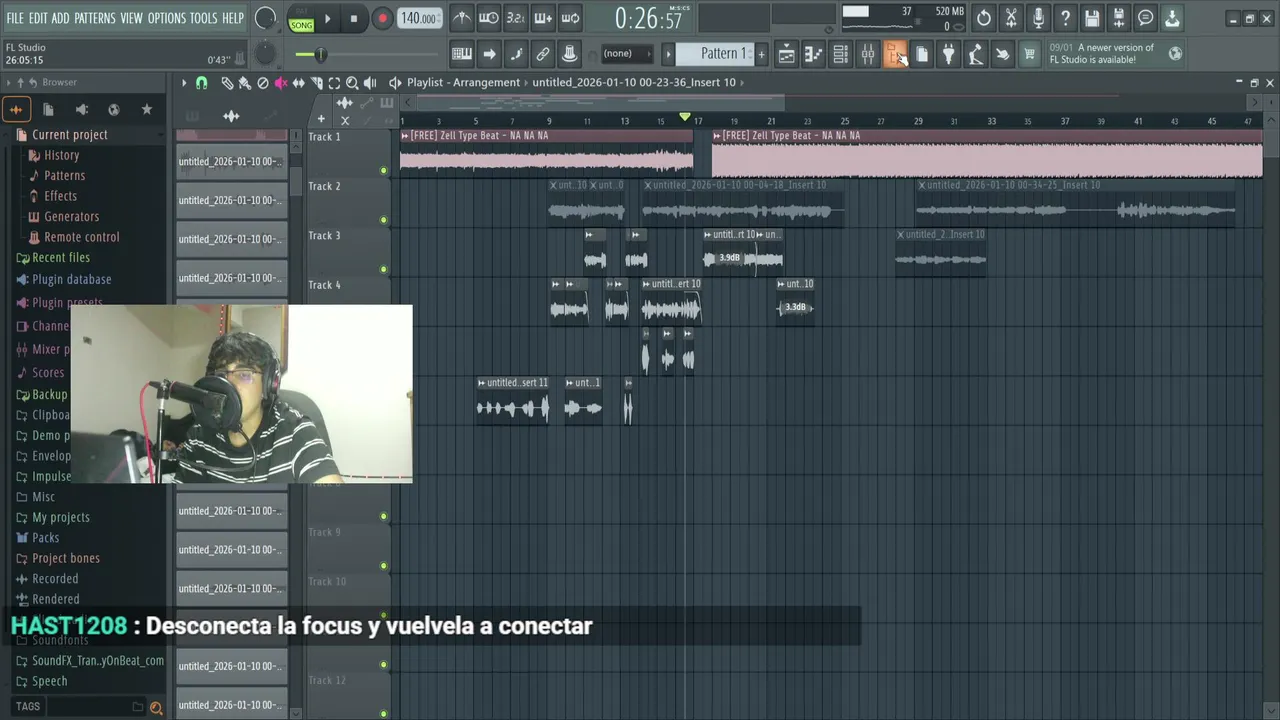Open the OPTIONS menu
Screen dimensions: 1280x720
167,18
